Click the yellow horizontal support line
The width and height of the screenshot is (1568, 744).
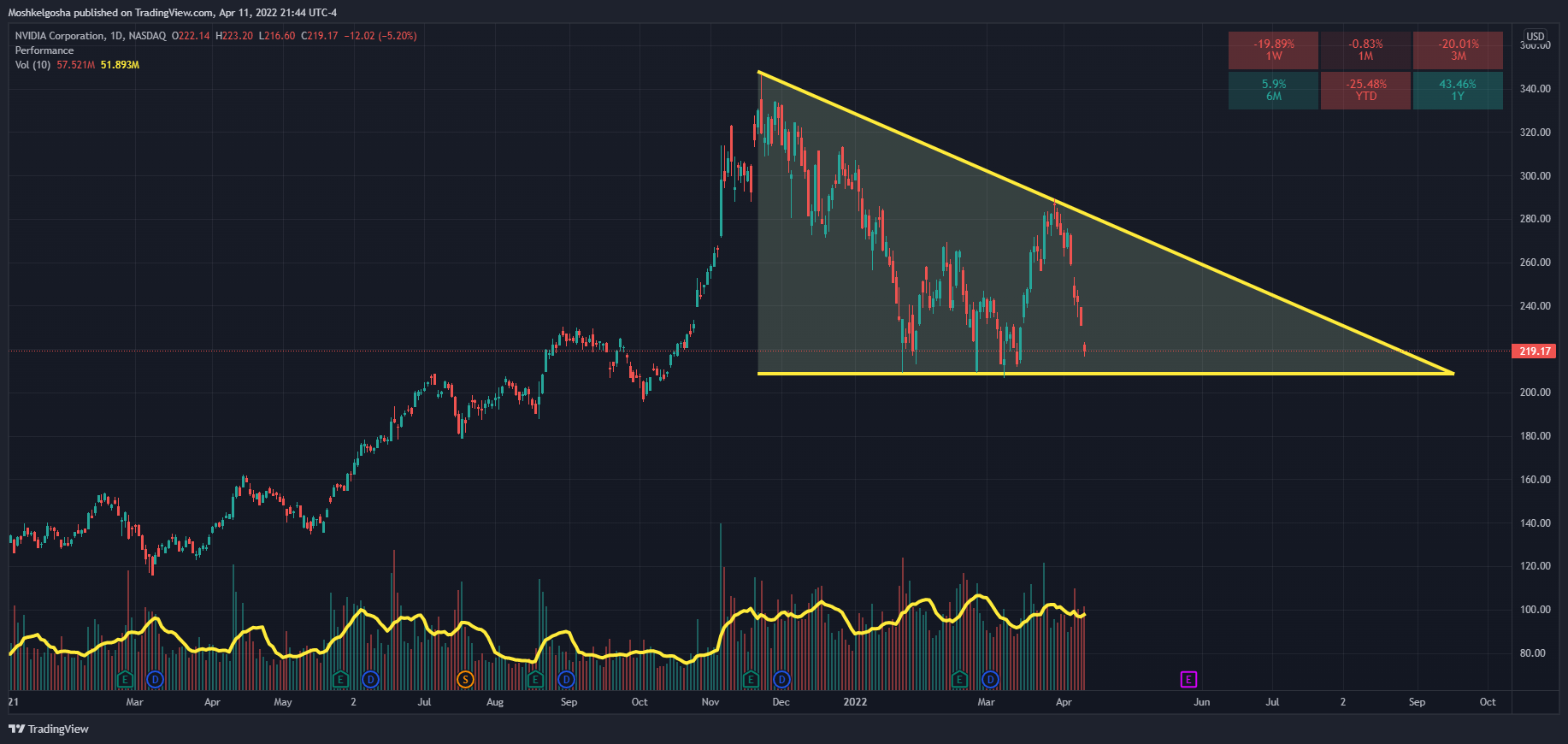[1105, 374]
